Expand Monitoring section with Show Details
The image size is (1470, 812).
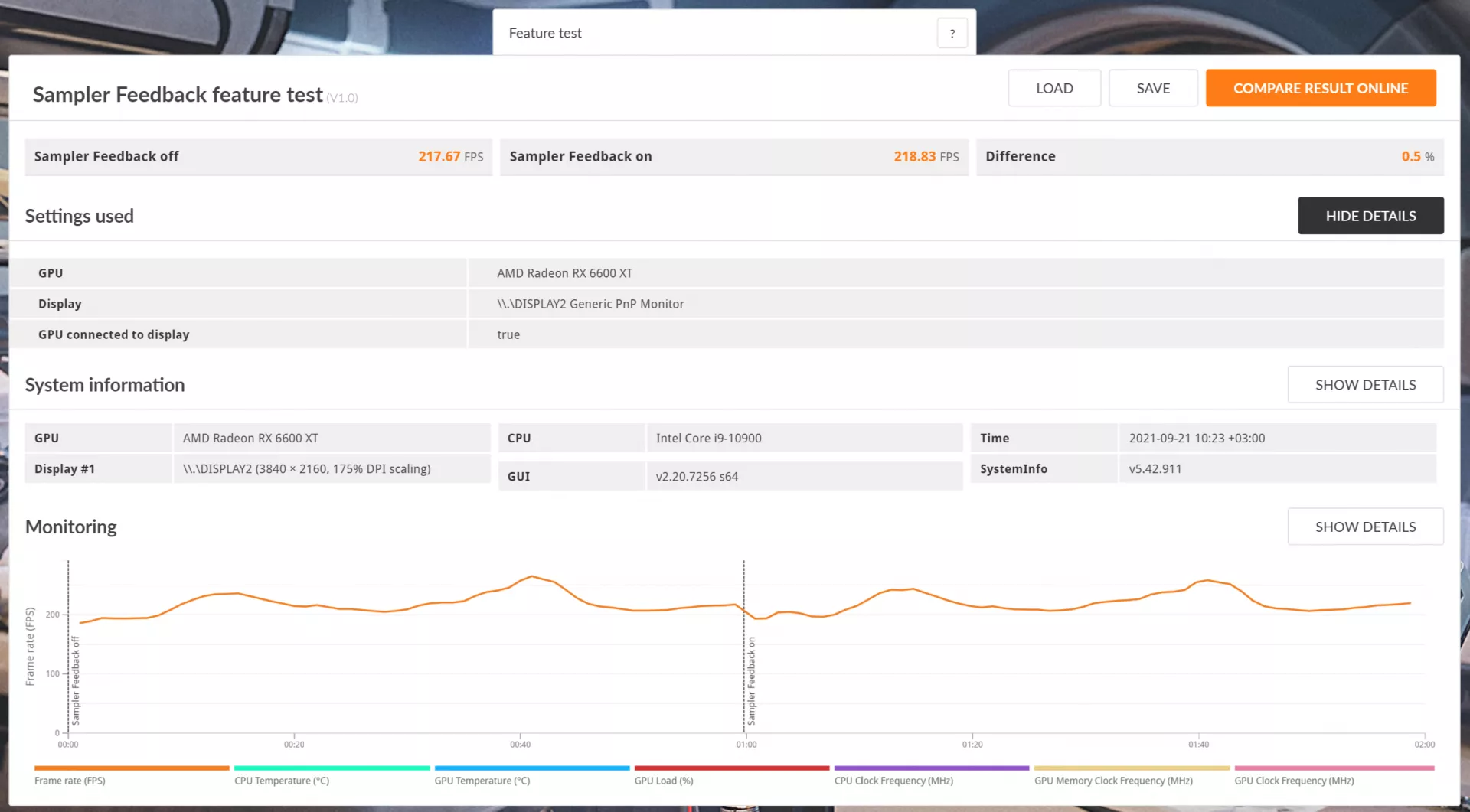coord(1365,527)
